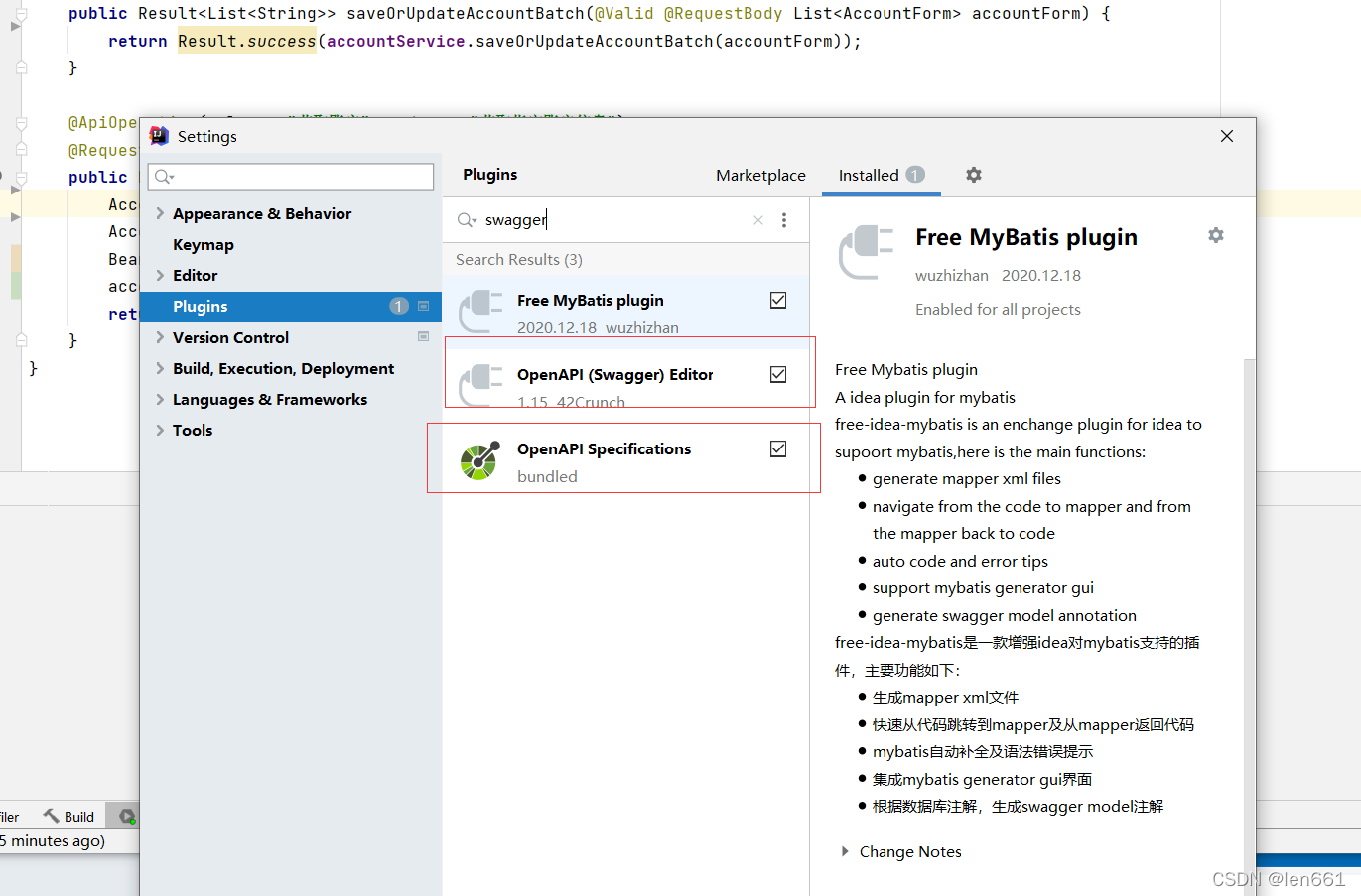This screenshot has width=1361, height=896.
Task: Click the Tools settings item
Action: [193, 430]
